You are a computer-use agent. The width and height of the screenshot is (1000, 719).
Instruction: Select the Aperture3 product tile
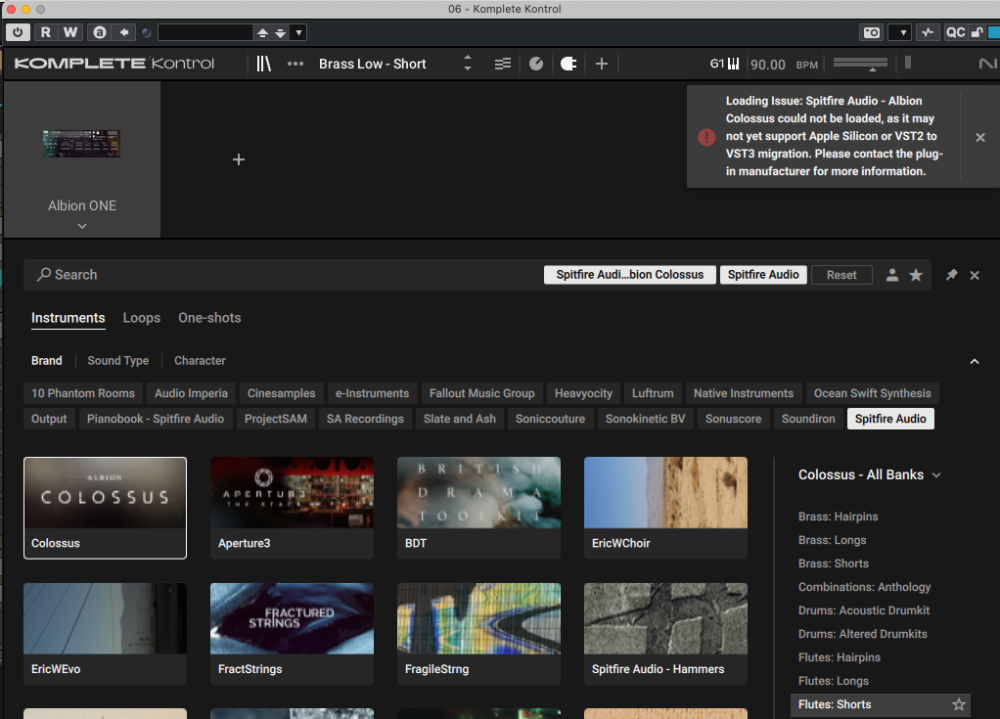pos(292,508)
